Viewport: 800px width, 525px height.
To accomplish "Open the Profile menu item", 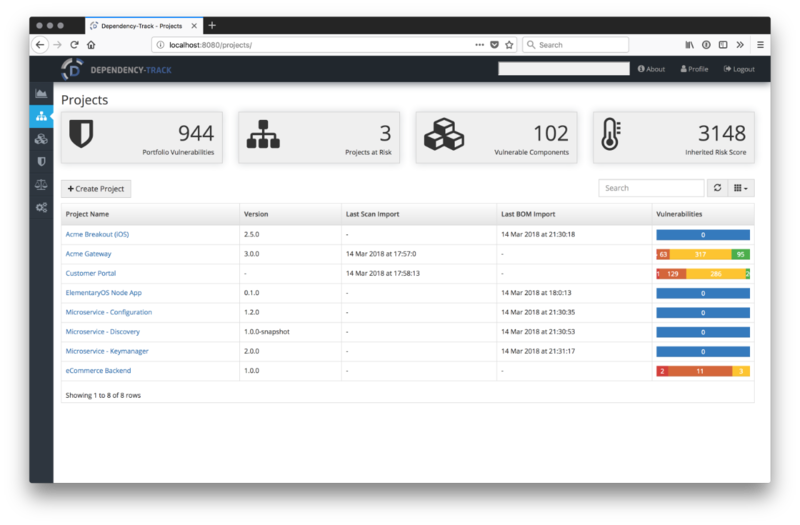I will tap(694, 69).
